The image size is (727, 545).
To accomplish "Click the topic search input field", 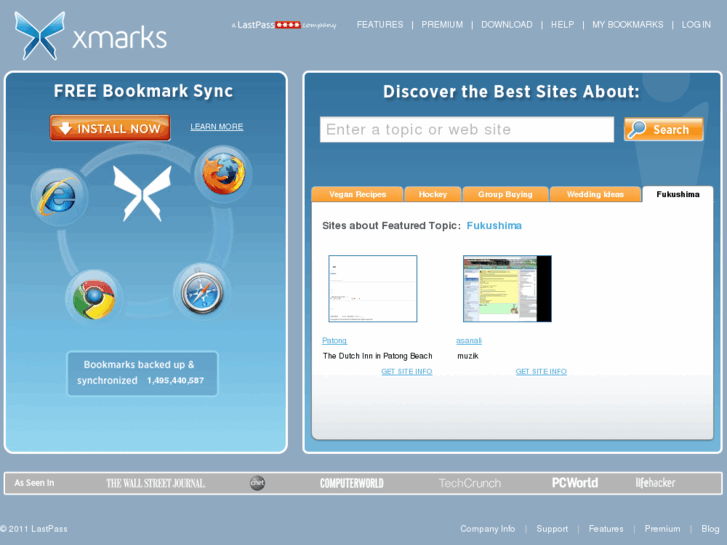I will [x=467, y=129].
